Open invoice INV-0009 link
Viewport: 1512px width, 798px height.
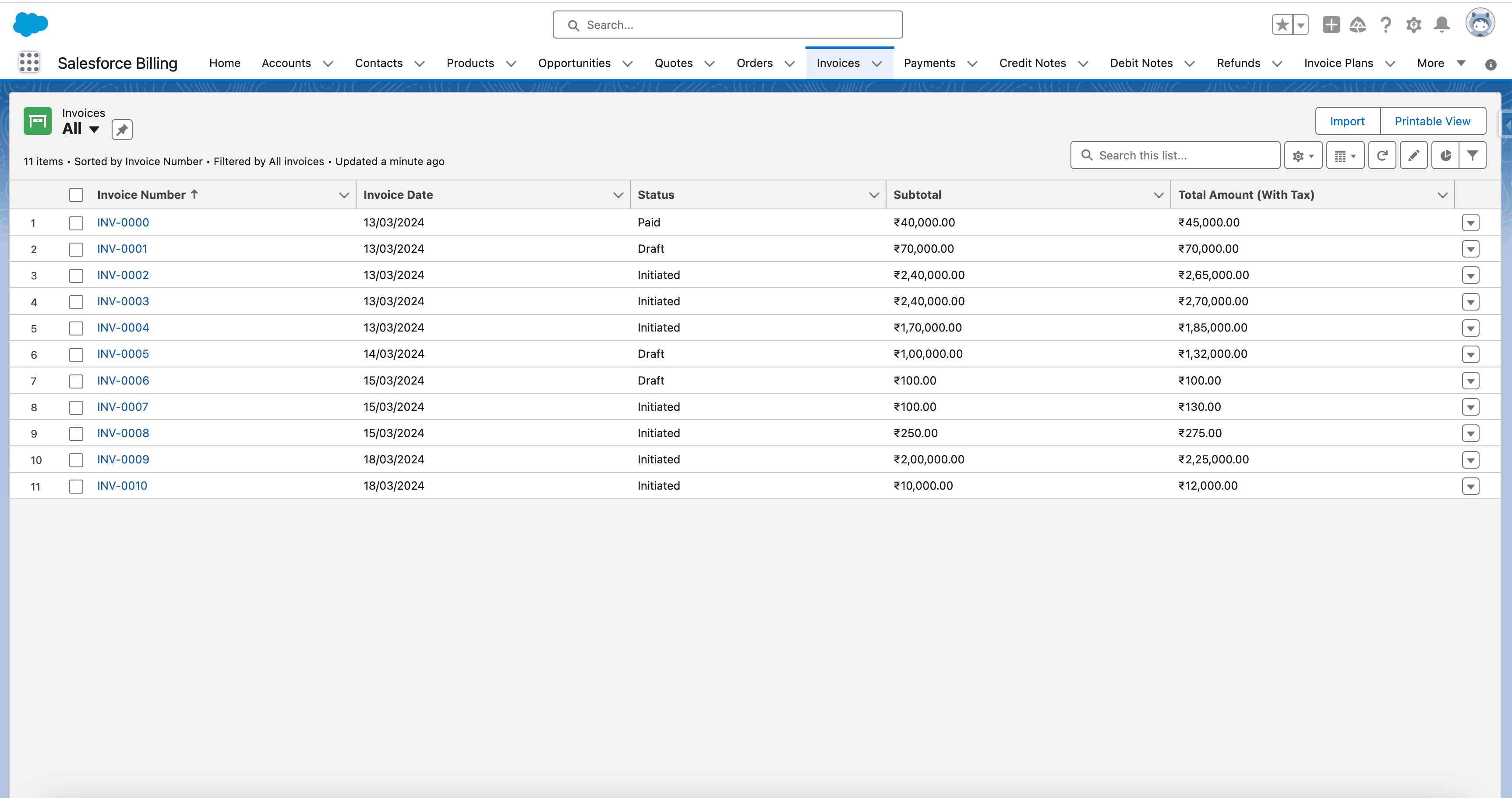[123, 459]
